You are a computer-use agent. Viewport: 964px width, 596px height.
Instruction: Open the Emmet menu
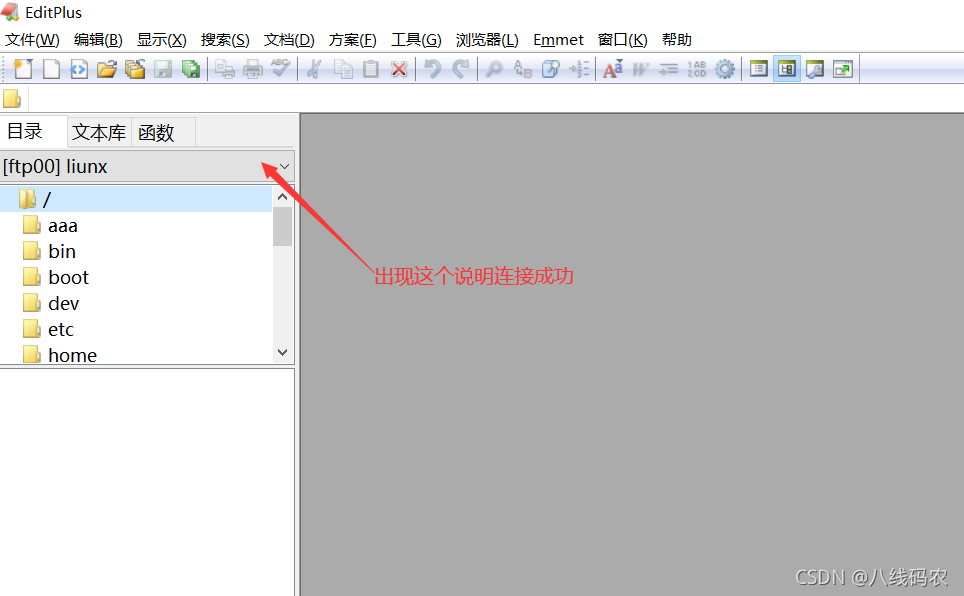(558, 40)
